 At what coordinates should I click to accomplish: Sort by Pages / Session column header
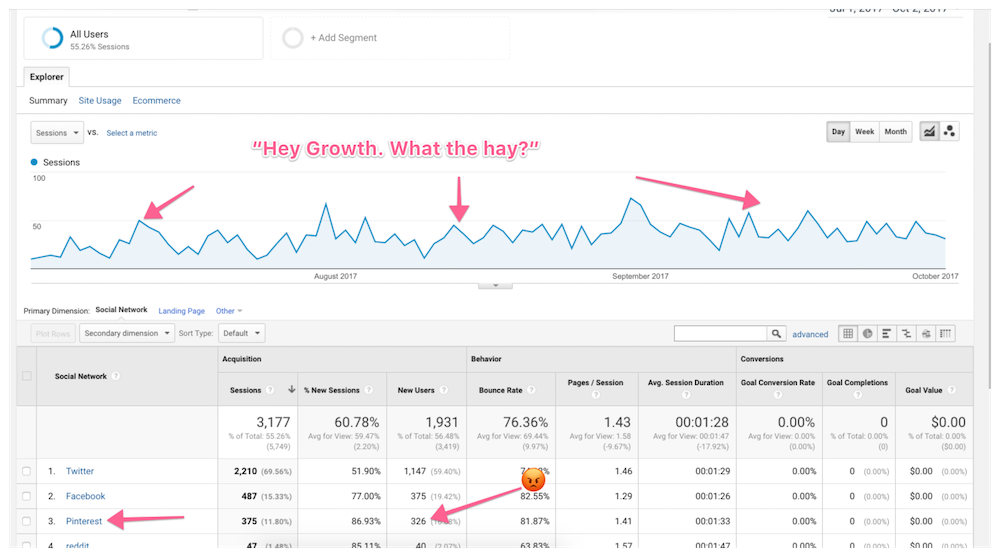595,382
